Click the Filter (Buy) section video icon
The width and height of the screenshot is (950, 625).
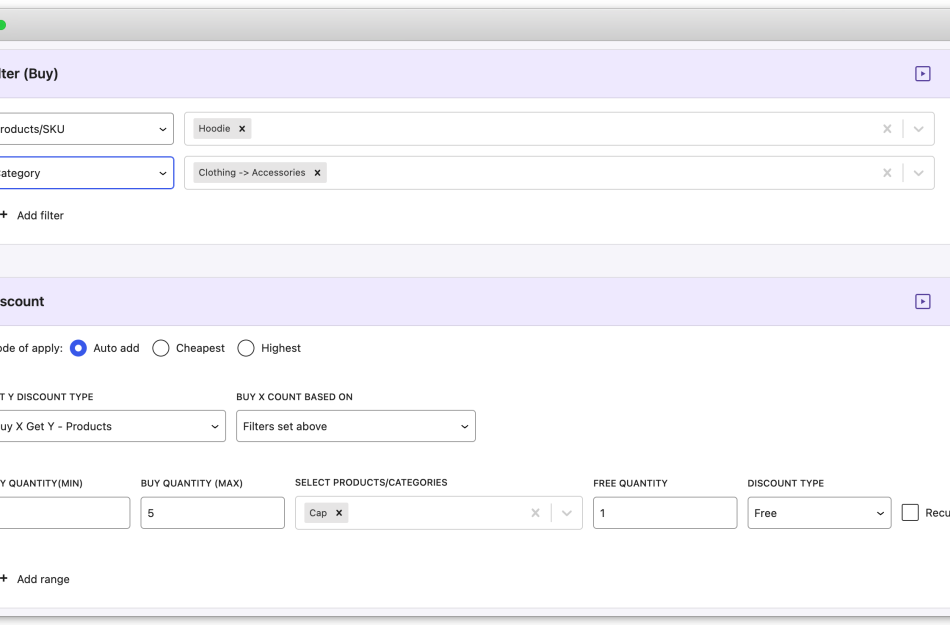point(922,74)
